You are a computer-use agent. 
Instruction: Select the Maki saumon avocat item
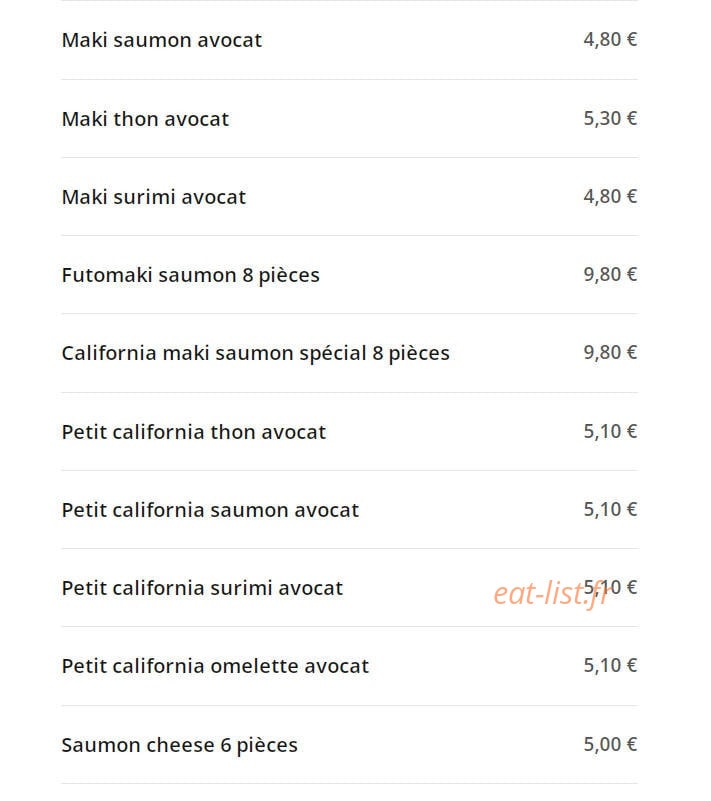click(161, 40)
